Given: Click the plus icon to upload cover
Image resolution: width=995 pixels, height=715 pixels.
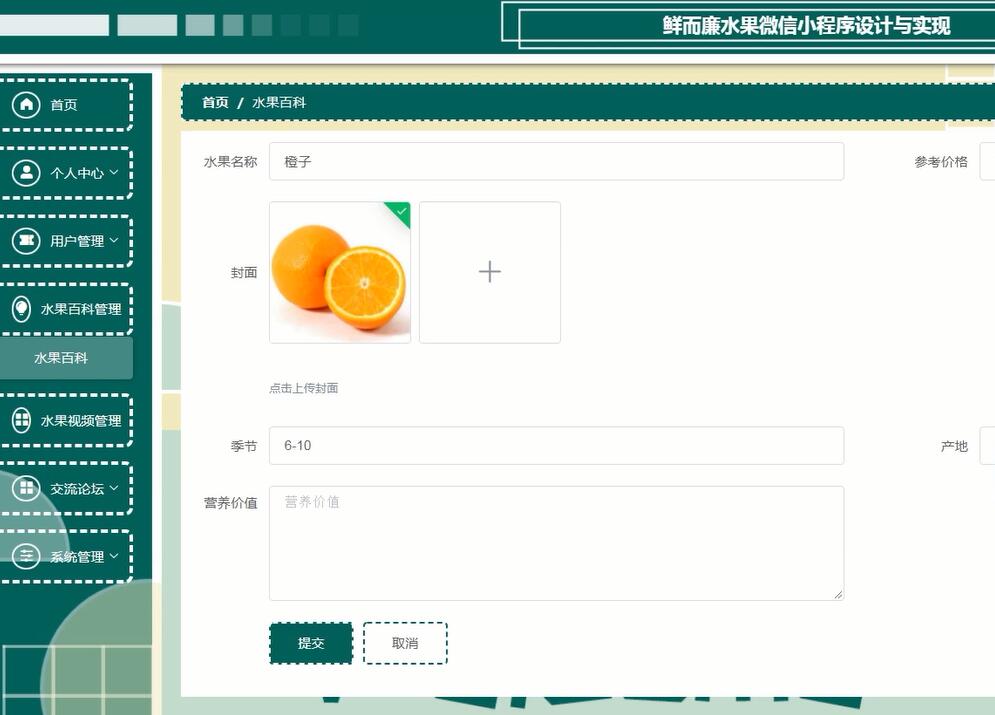Looking at the screenshot, I should point(489,272).
